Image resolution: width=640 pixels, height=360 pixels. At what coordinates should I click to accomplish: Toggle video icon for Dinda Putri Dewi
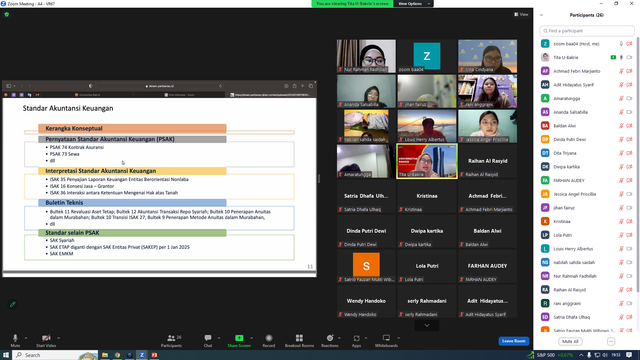click(x=629, y=140)
